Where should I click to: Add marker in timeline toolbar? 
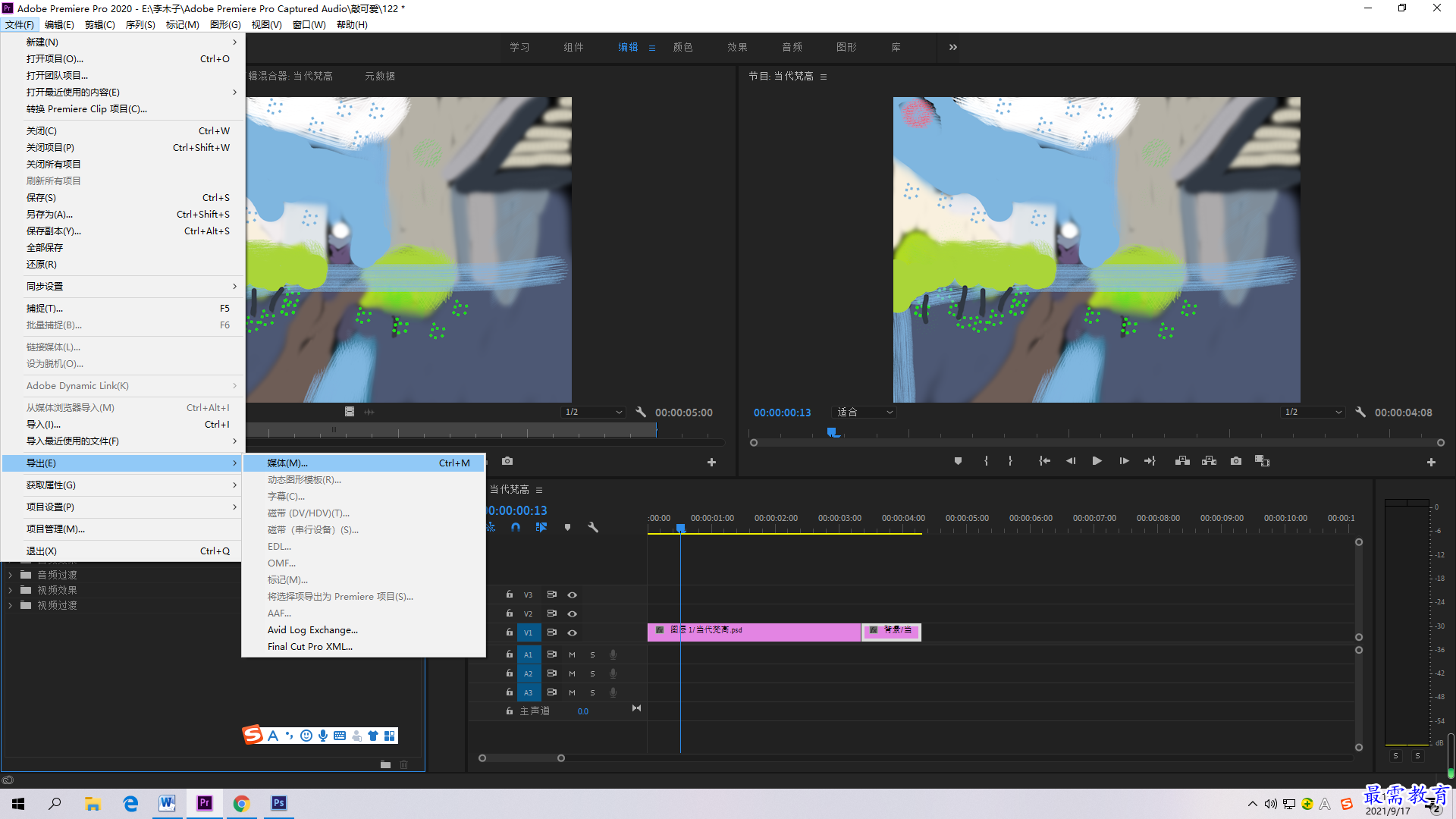(567, 527)
